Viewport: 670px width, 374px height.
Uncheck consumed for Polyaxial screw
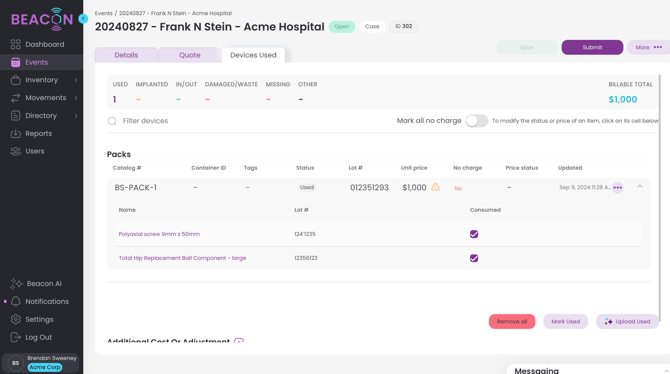click(474, 234)
